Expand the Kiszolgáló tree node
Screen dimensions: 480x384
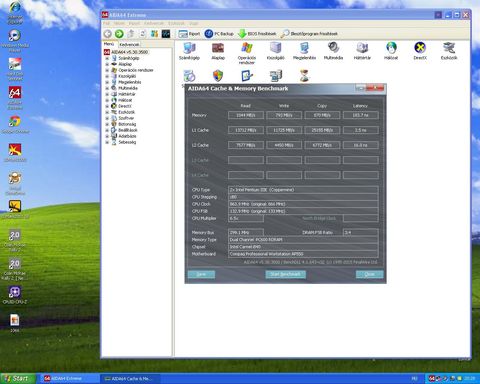[x=107, y=76]
